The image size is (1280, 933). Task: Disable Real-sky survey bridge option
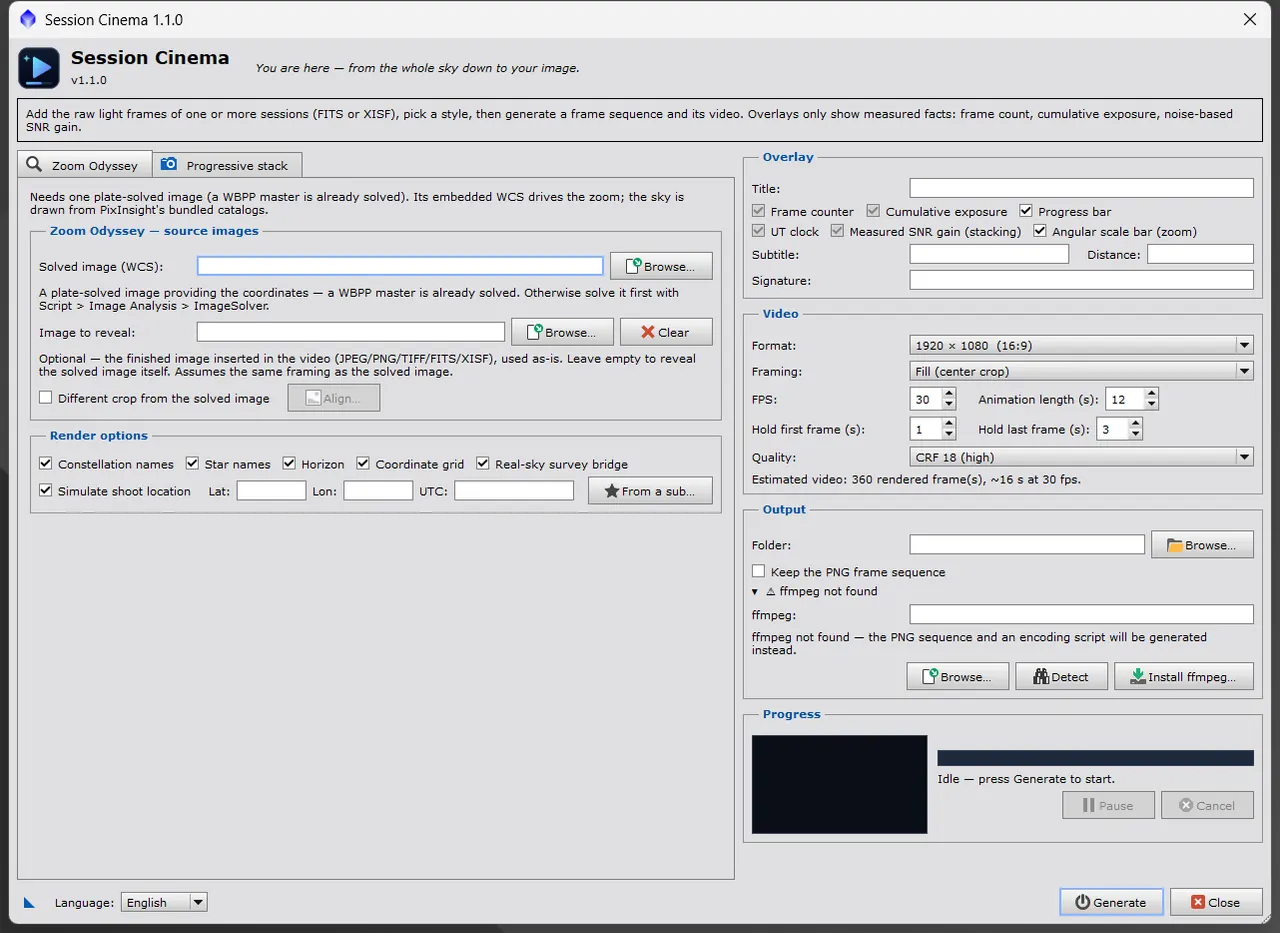point(482,464)
